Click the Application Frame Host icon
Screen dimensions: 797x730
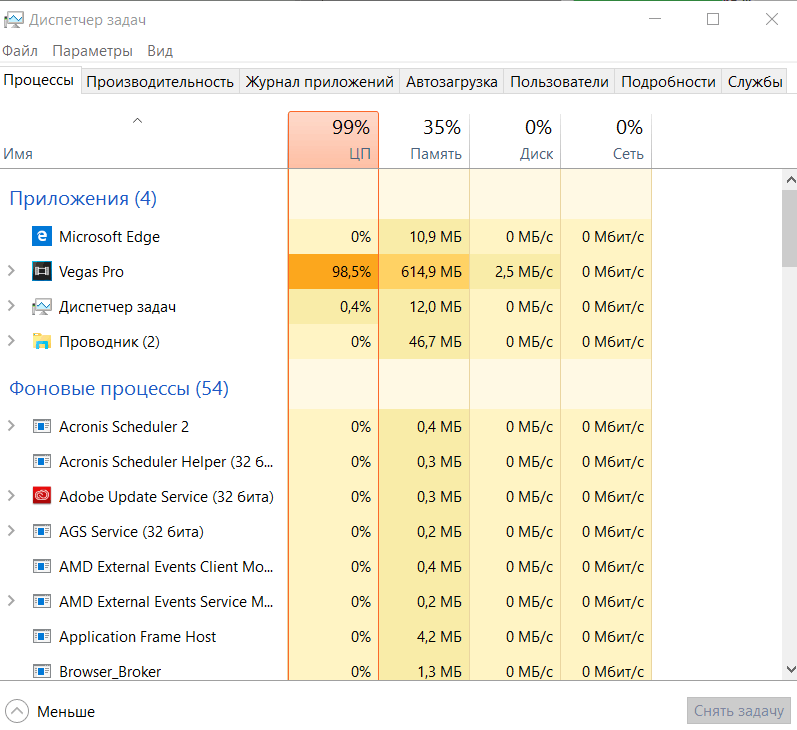click(42, 636)
